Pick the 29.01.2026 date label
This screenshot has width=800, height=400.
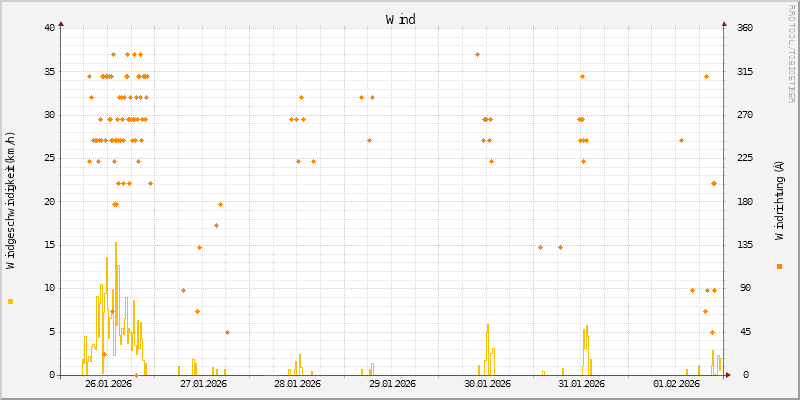click(x=393, y=383)
